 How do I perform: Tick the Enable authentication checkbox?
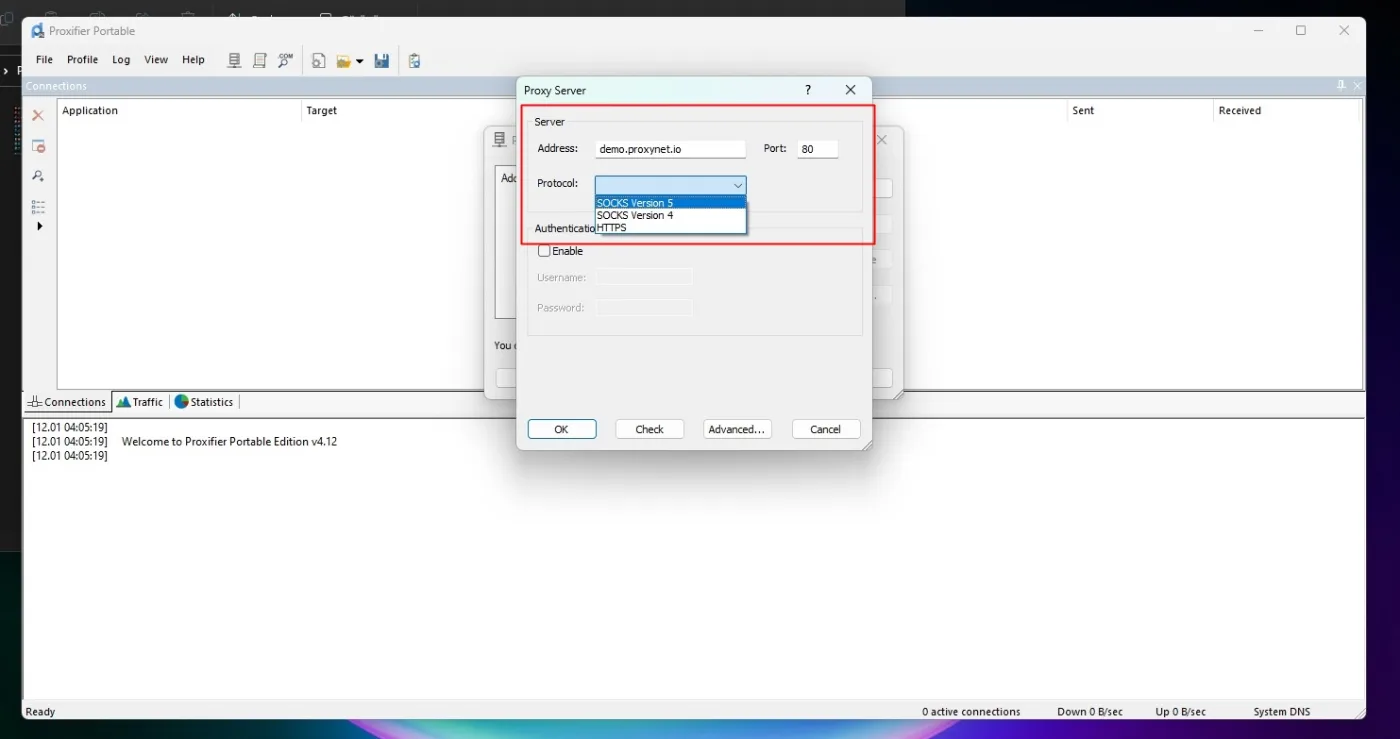click(544, 251)
